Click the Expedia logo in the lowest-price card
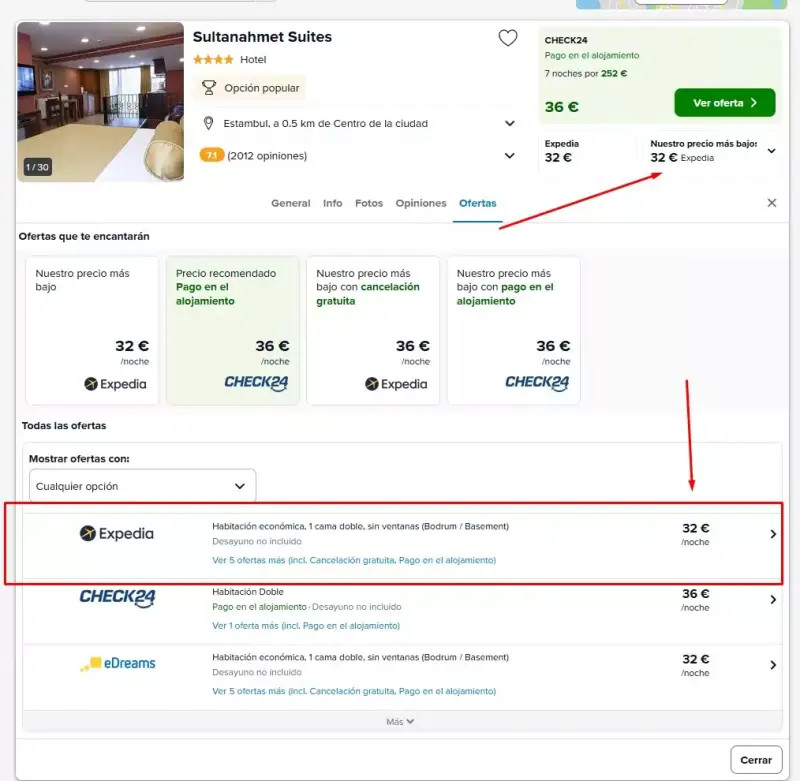 click(x=115, y=384)
